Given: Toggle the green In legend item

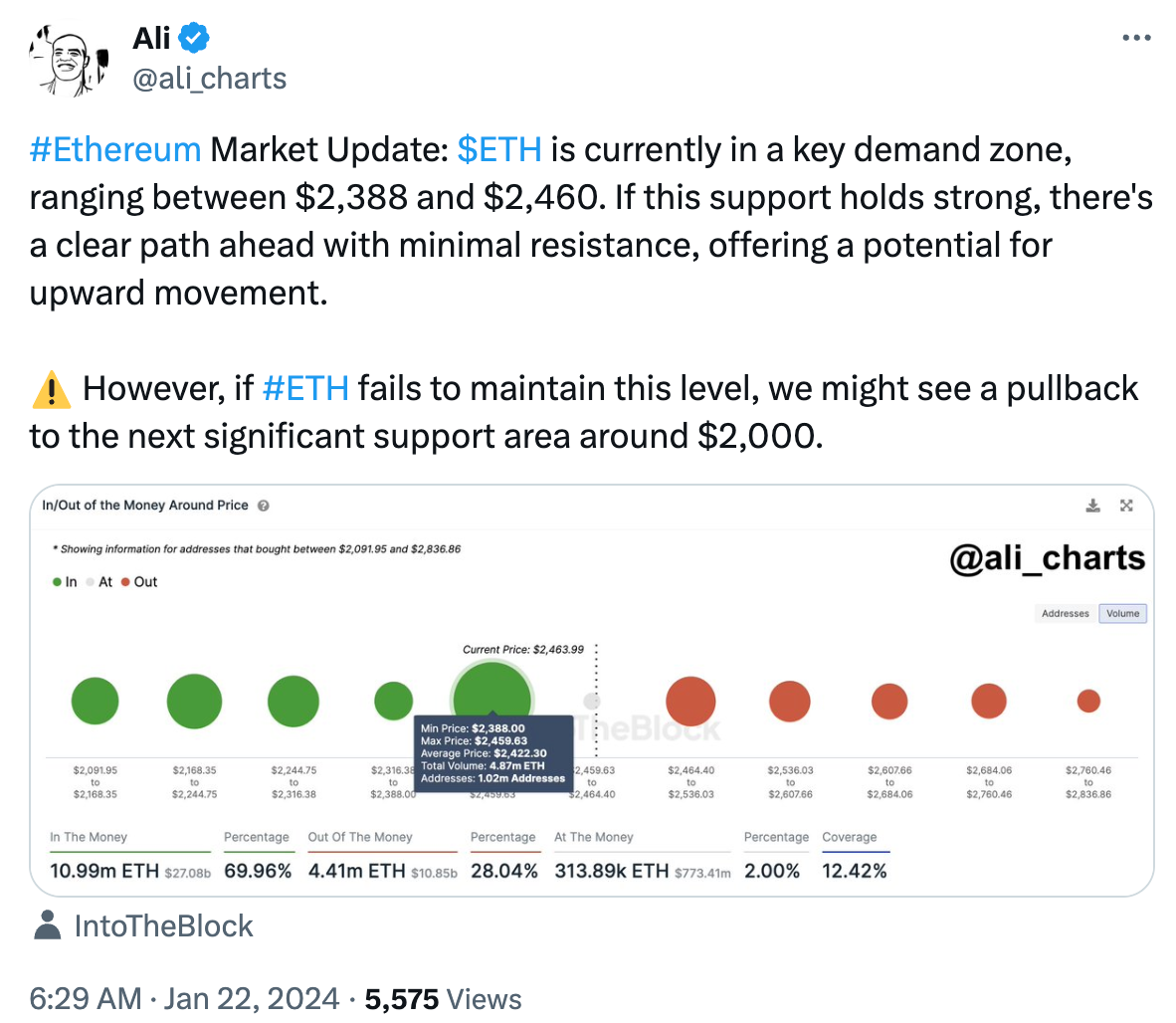Looking at the screenshot, I should 65,582.
